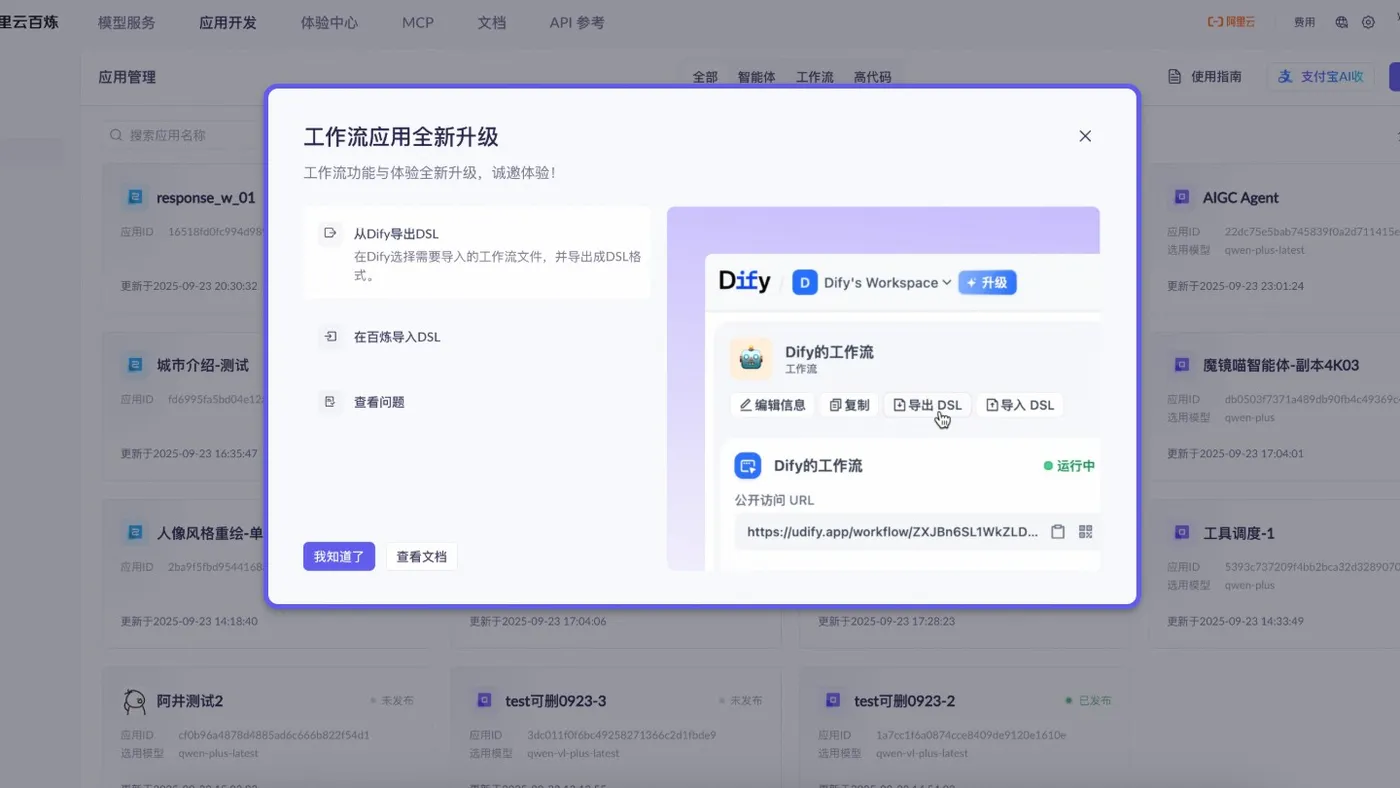Click the Dify workflow preview image
The width and height of the screenshot is (1400, 788).
click(883, 389)
